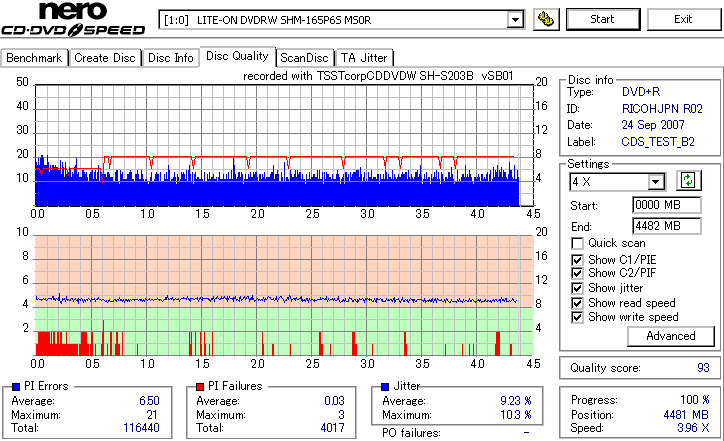Click the blue Jitter legend square
The height and width of the screenshot is (441, 724).
click(385, 387)
